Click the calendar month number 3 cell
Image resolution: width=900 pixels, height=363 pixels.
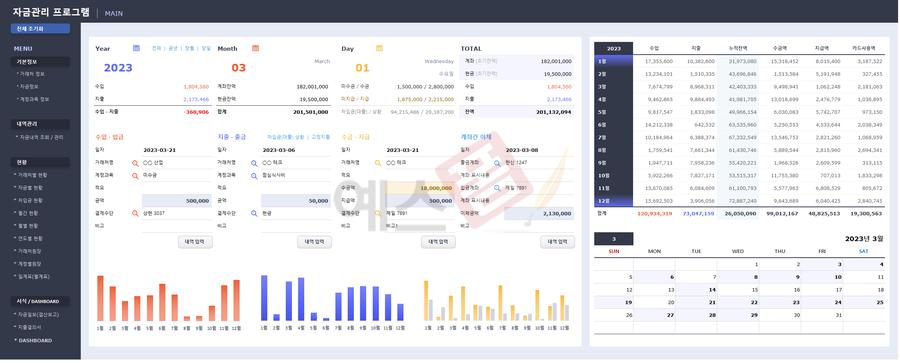(614, 239)
